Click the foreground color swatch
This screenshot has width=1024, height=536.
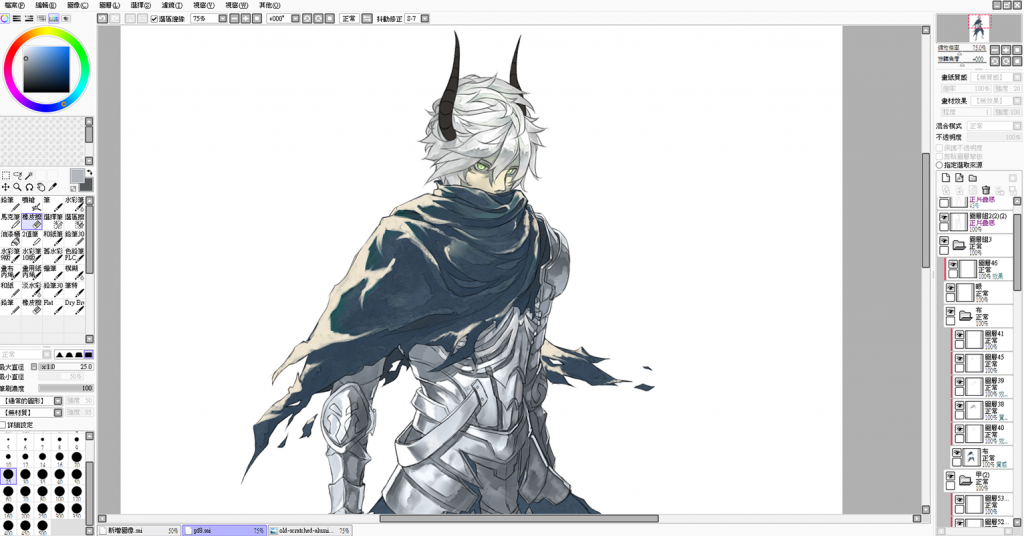click(77, 175)
